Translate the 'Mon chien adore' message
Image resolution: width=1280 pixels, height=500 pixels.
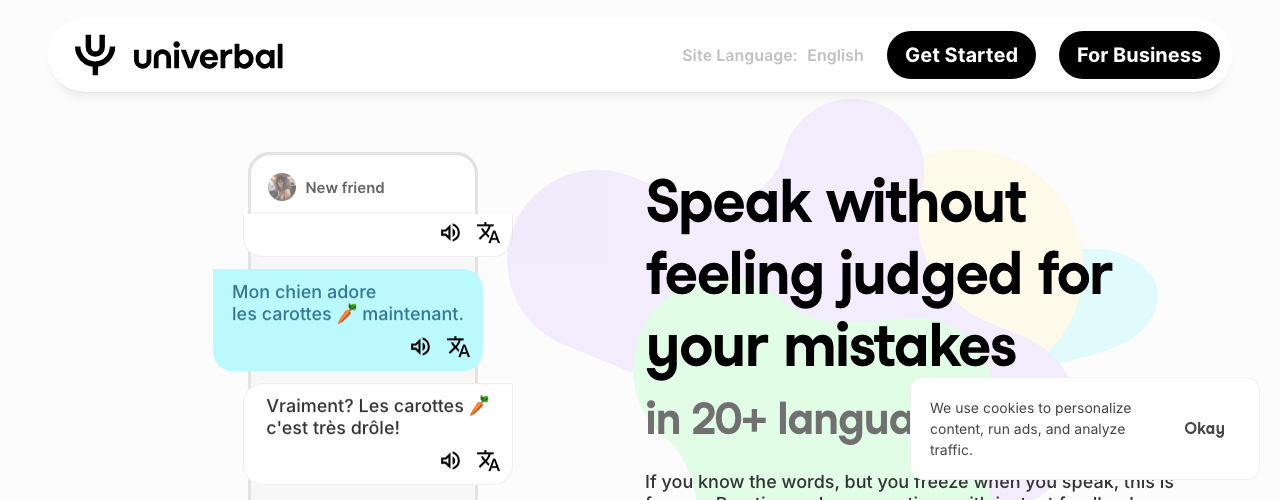pyautogui.click(x=458, y=347)
